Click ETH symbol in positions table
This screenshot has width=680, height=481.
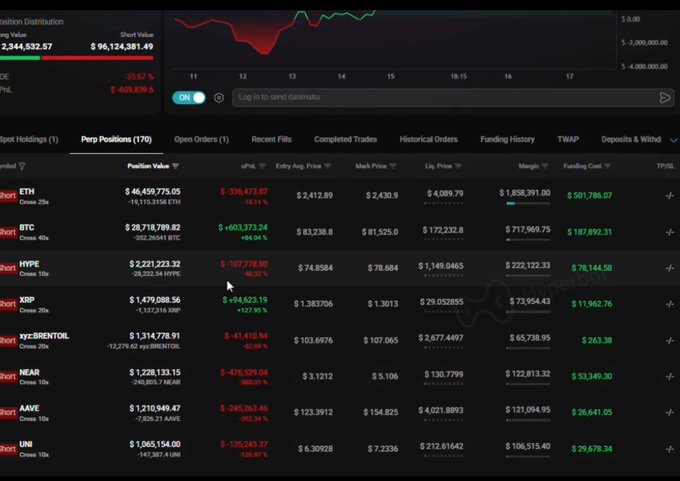tap(27, 191)
